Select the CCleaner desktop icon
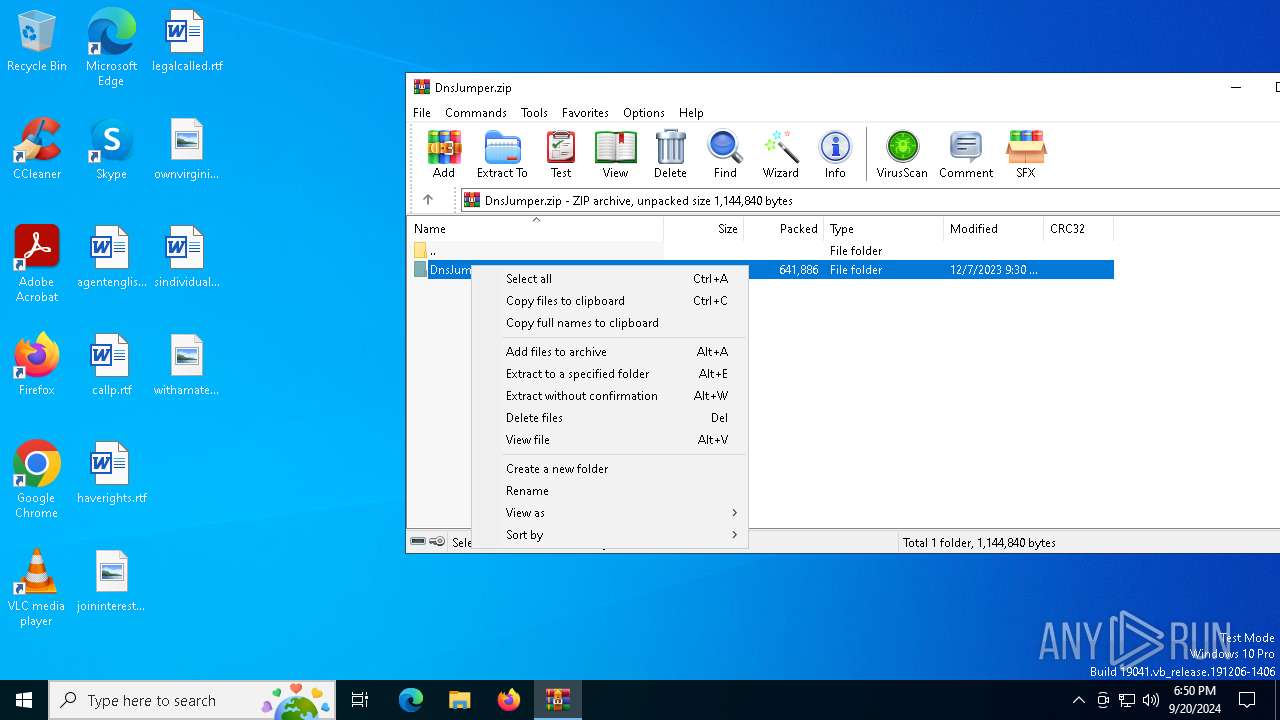The image size is (1280, 720). 37,150
